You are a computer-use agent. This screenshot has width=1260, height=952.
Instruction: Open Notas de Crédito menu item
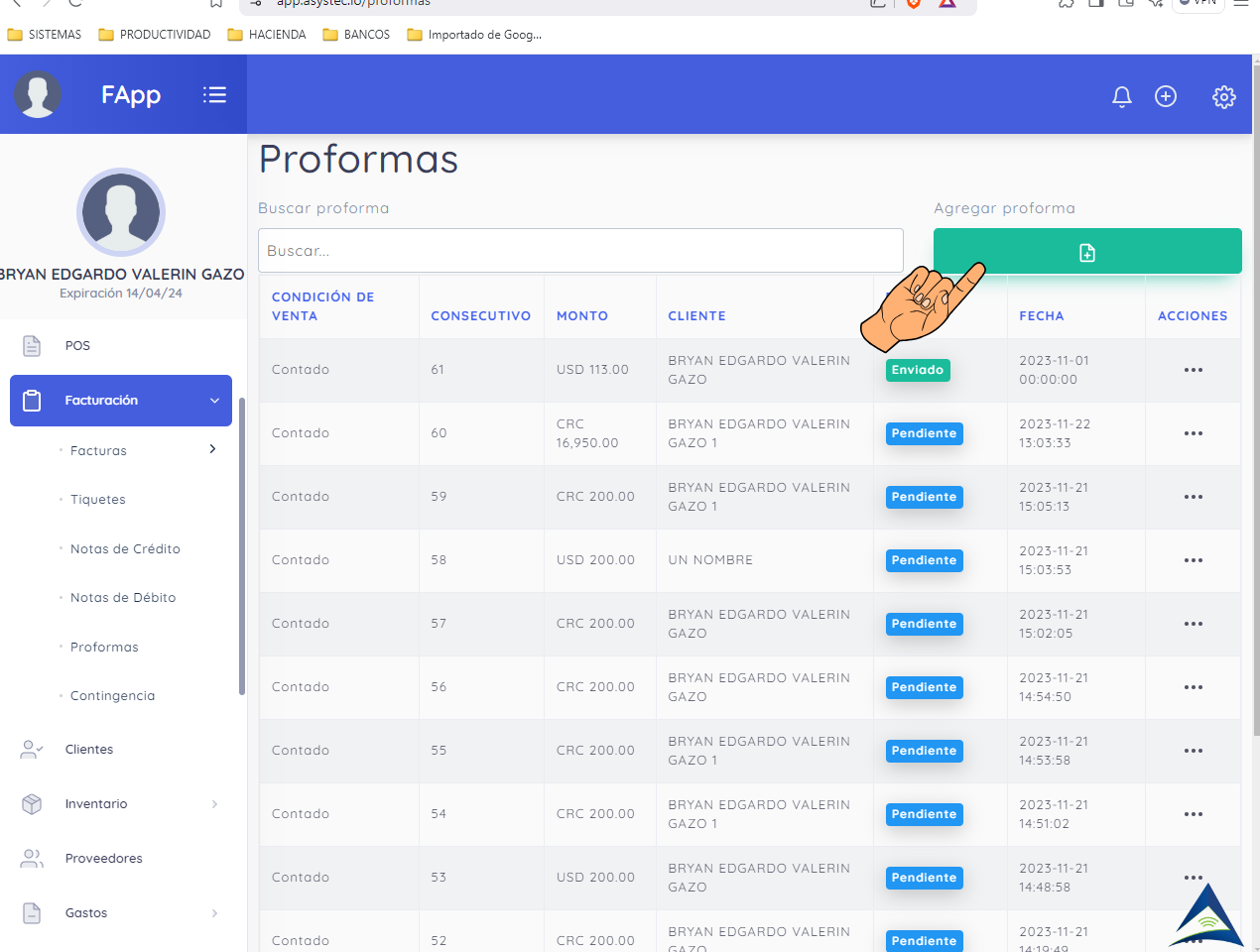click(125, 549)
